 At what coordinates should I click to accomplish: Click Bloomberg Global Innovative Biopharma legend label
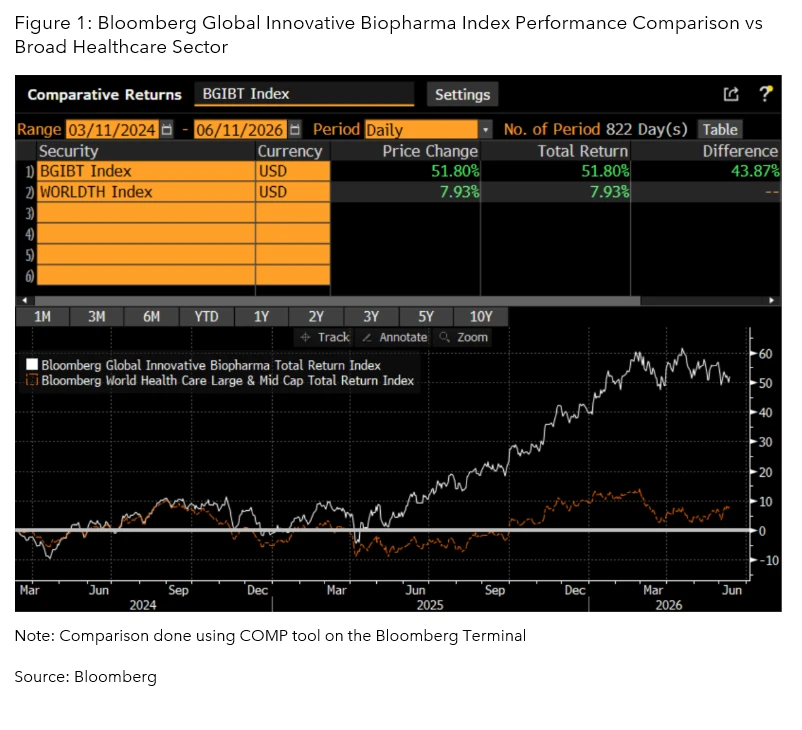(211, 365)
